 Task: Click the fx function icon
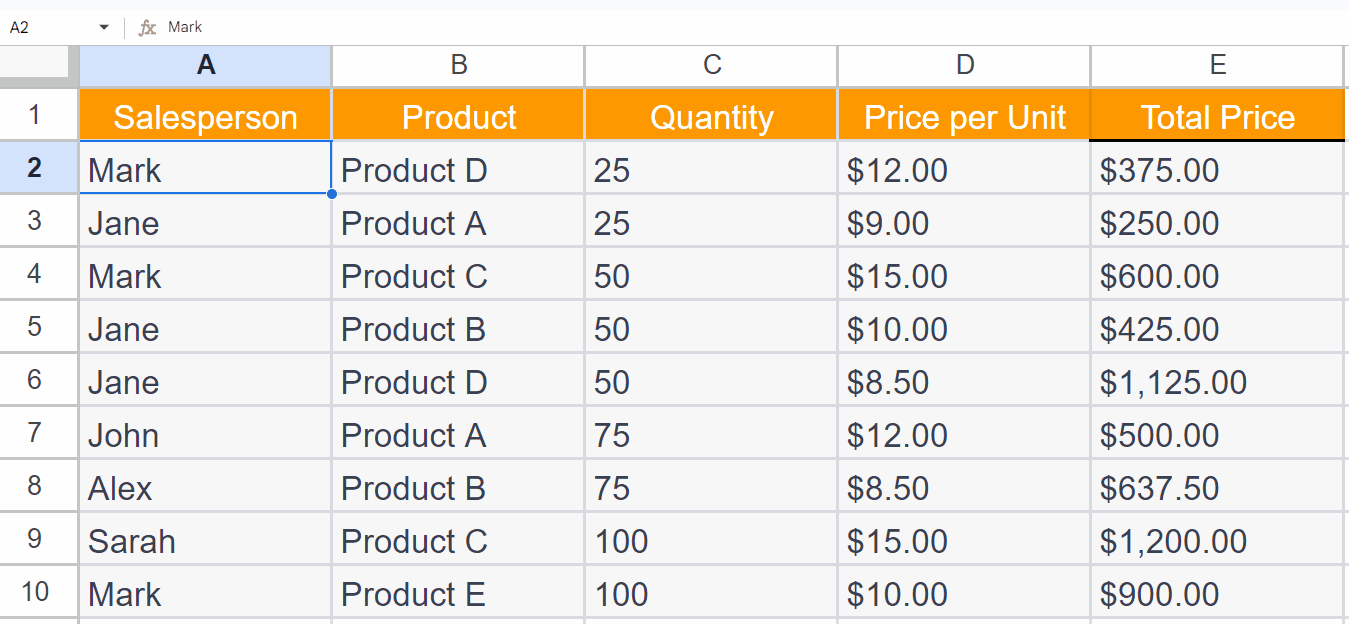pos(147,27)
